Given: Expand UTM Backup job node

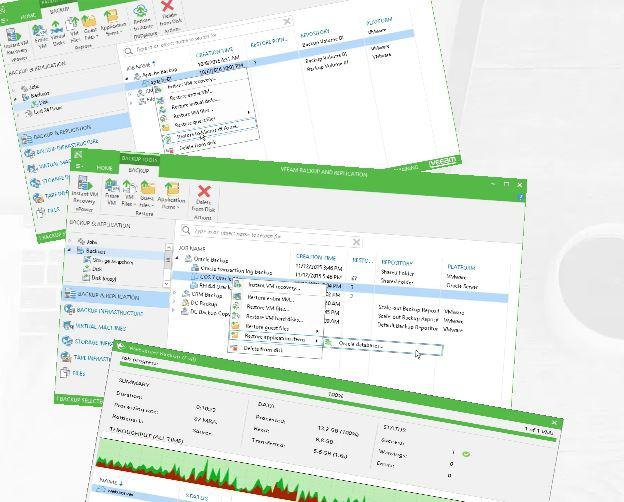Looking at the screenshot, I should pyautogui.click(x=174, y=293).
